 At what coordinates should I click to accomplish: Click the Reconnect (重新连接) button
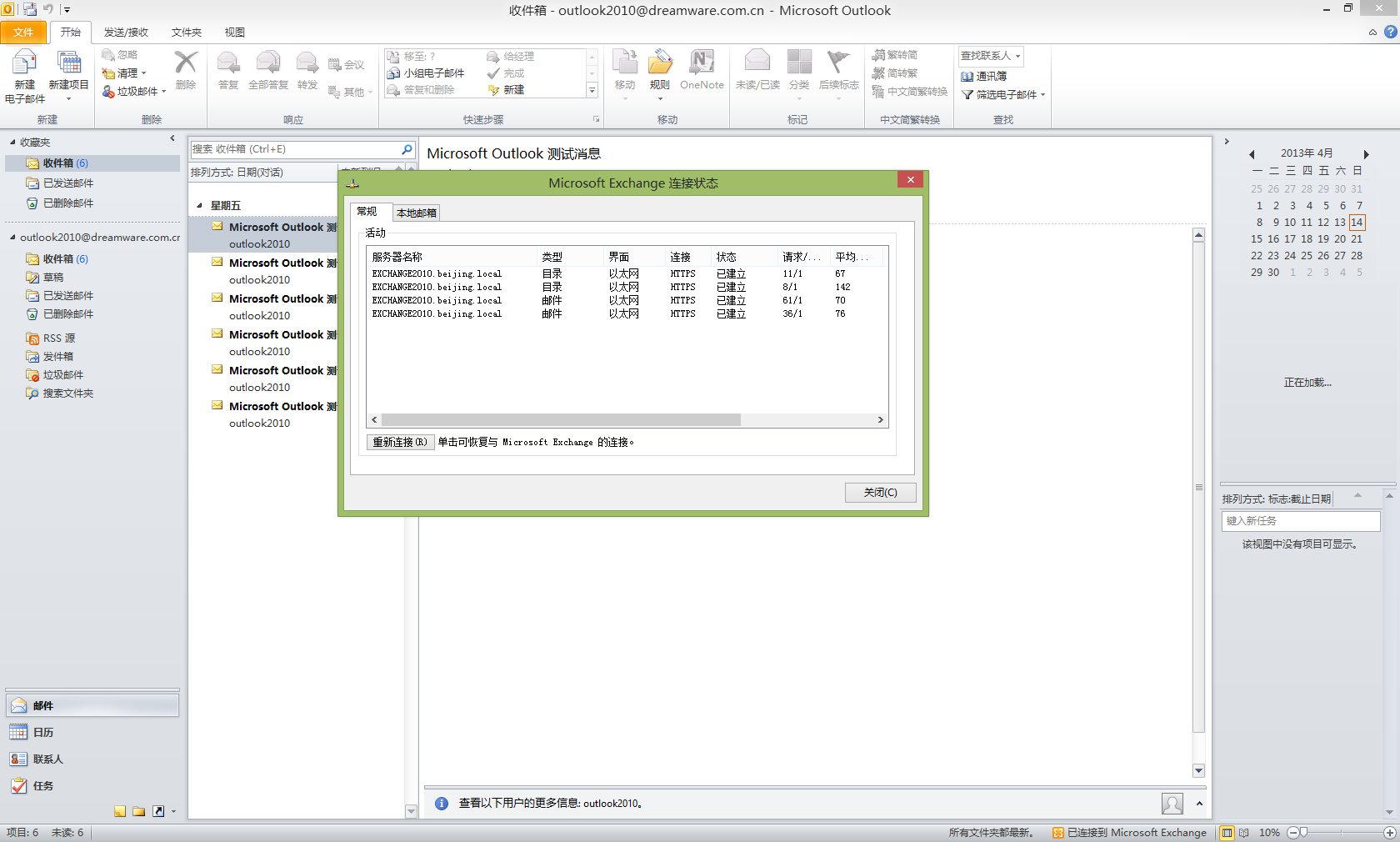click(400, 442)
